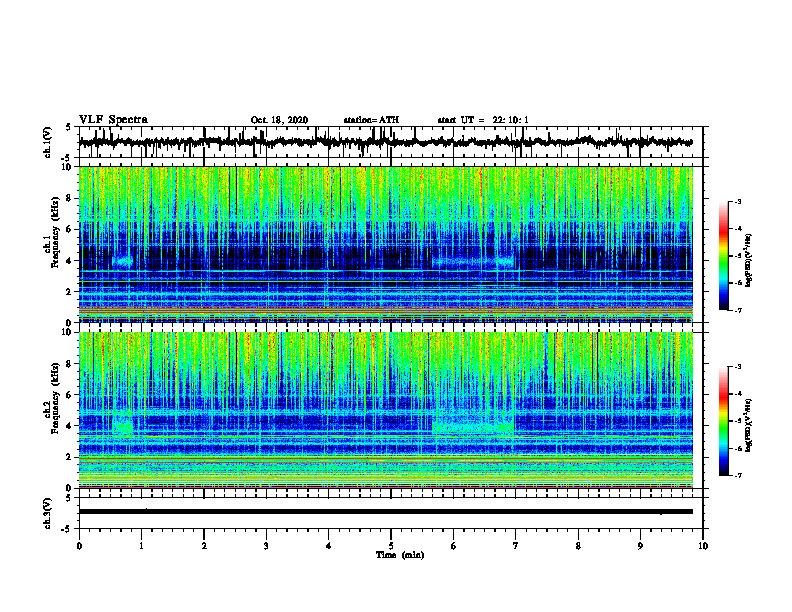This screenshot has width=792, height=612.
Task: Click the "6" tick on the time axis
Action: tap(454, 546)
